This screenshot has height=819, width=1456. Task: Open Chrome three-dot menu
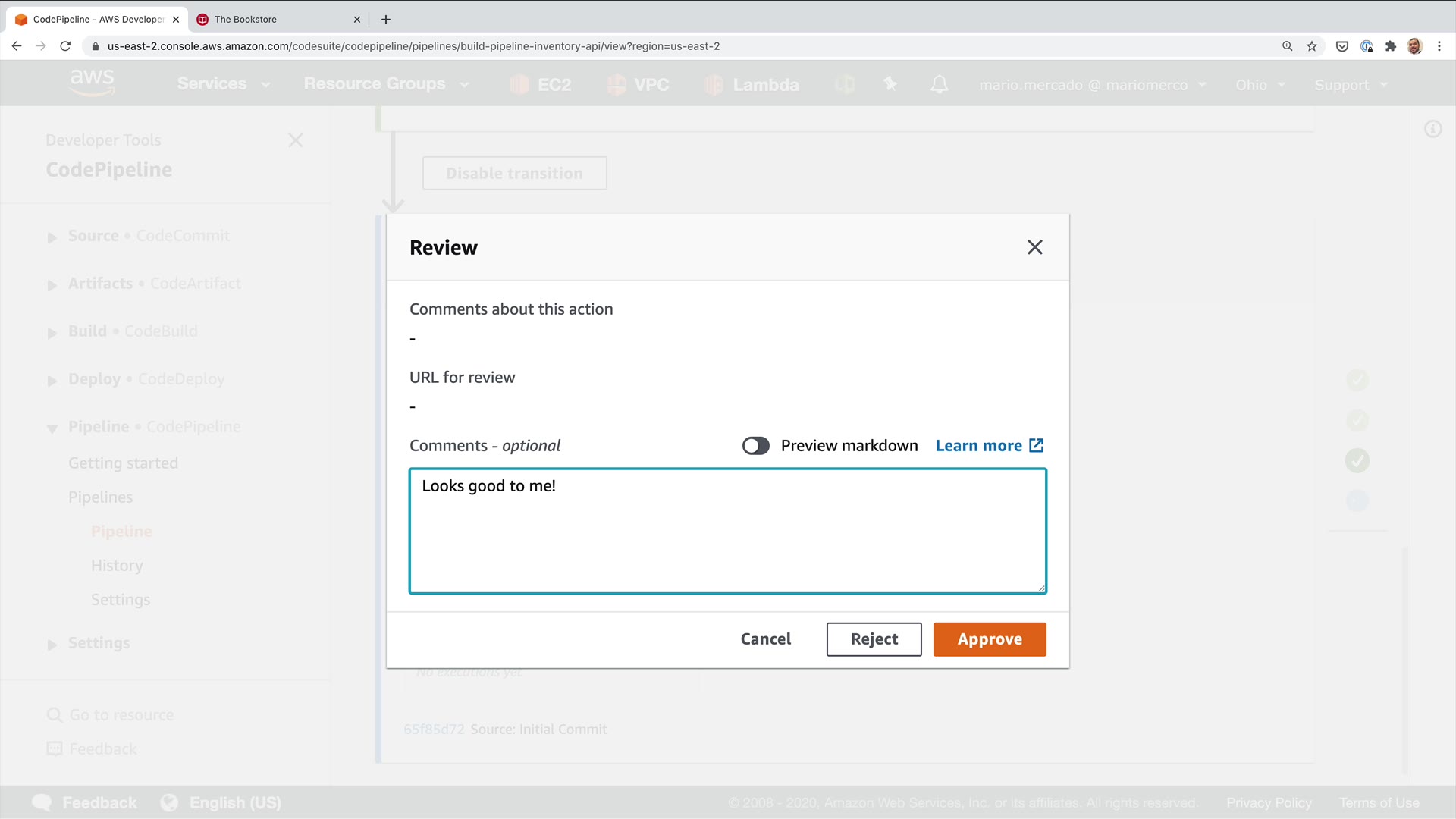(x=1439, y=46)
